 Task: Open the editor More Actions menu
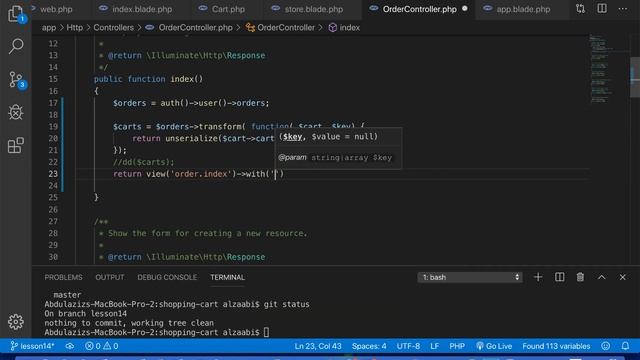click(x=622, y=9)
